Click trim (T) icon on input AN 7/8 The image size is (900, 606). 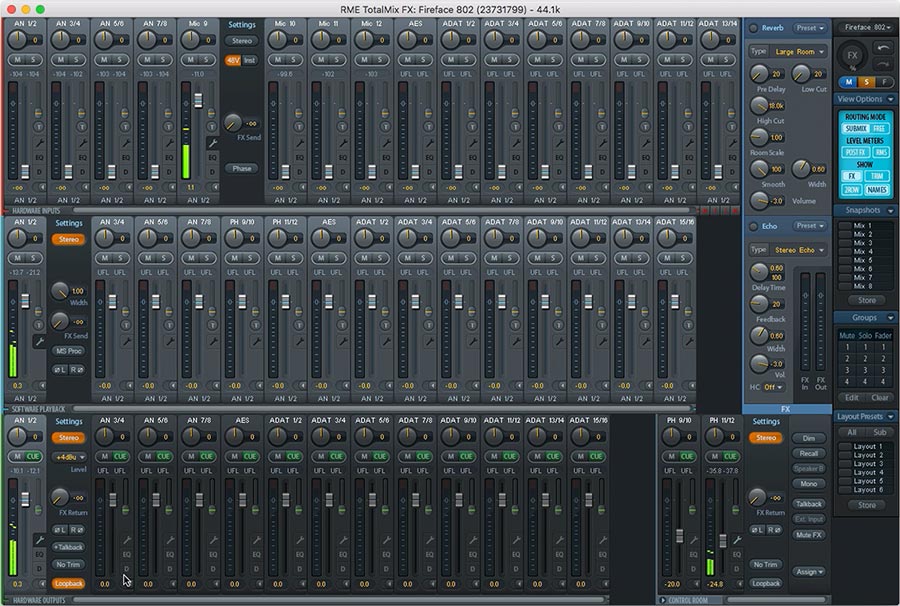[169, 126]
